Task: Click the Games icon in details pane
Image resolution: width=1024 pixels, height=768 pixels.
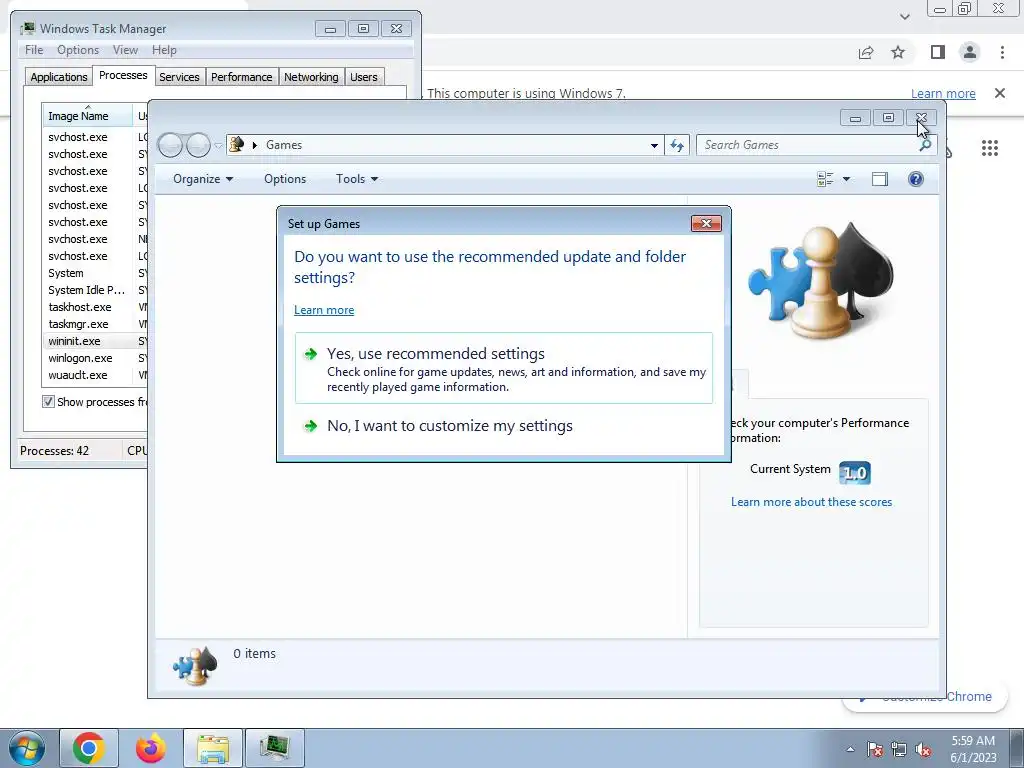Action: [195, 665]
